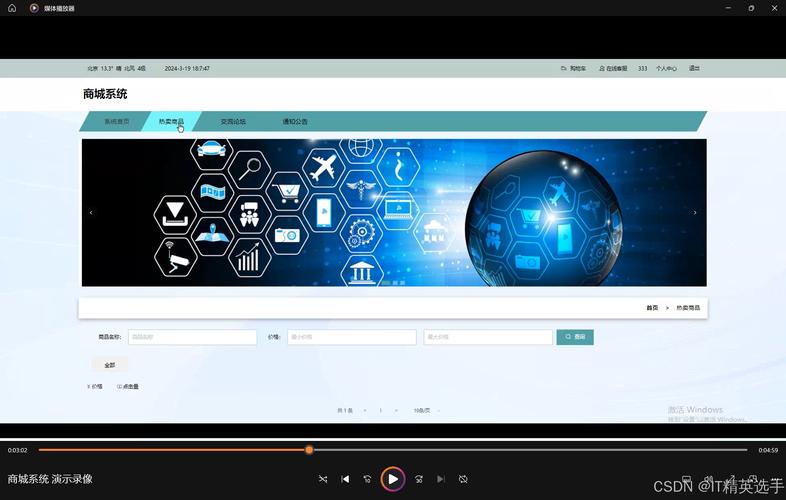Select the 全部 category filter button

click(x=110, y=365)
